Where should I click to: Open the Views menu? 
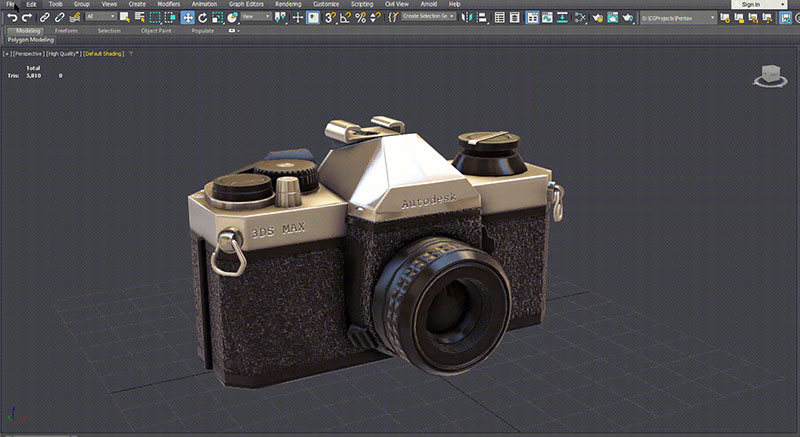point(109,4)
